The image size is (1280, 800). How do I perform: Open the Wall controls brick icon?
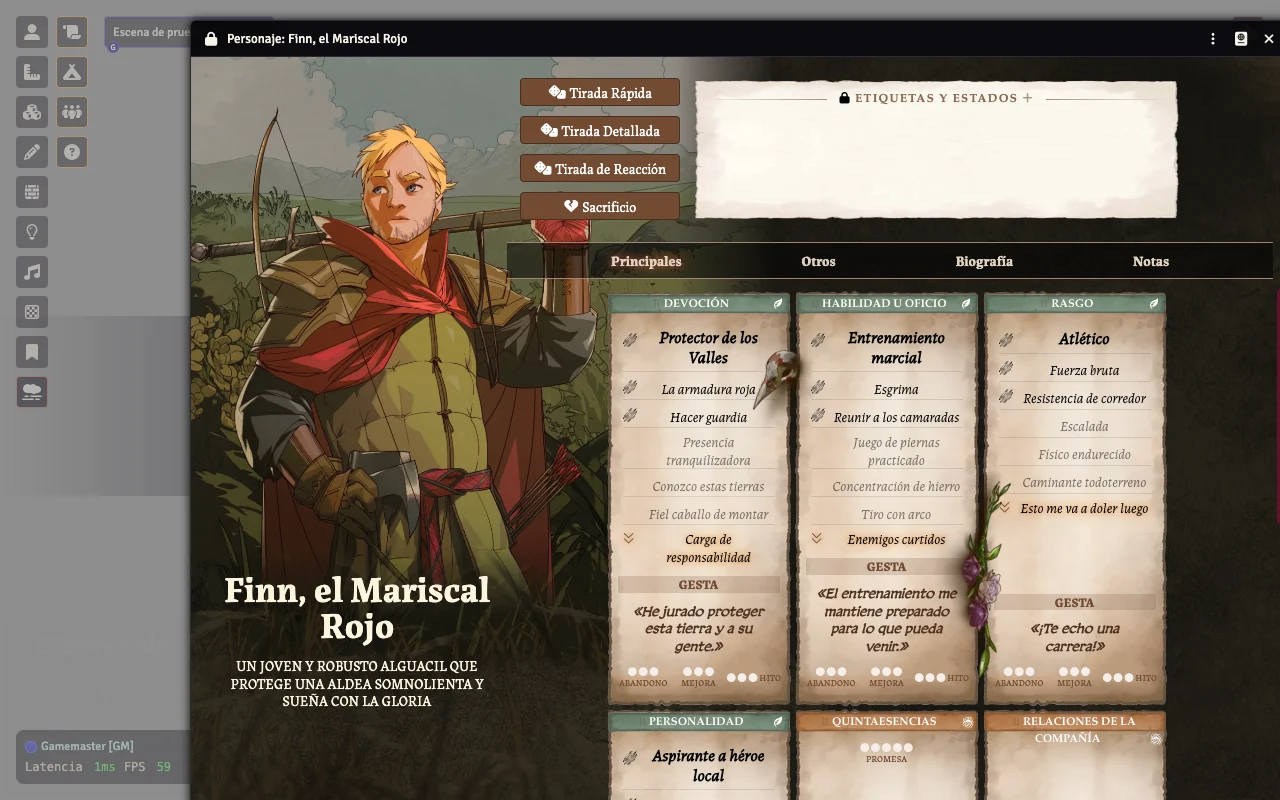[x=32, y=192]
